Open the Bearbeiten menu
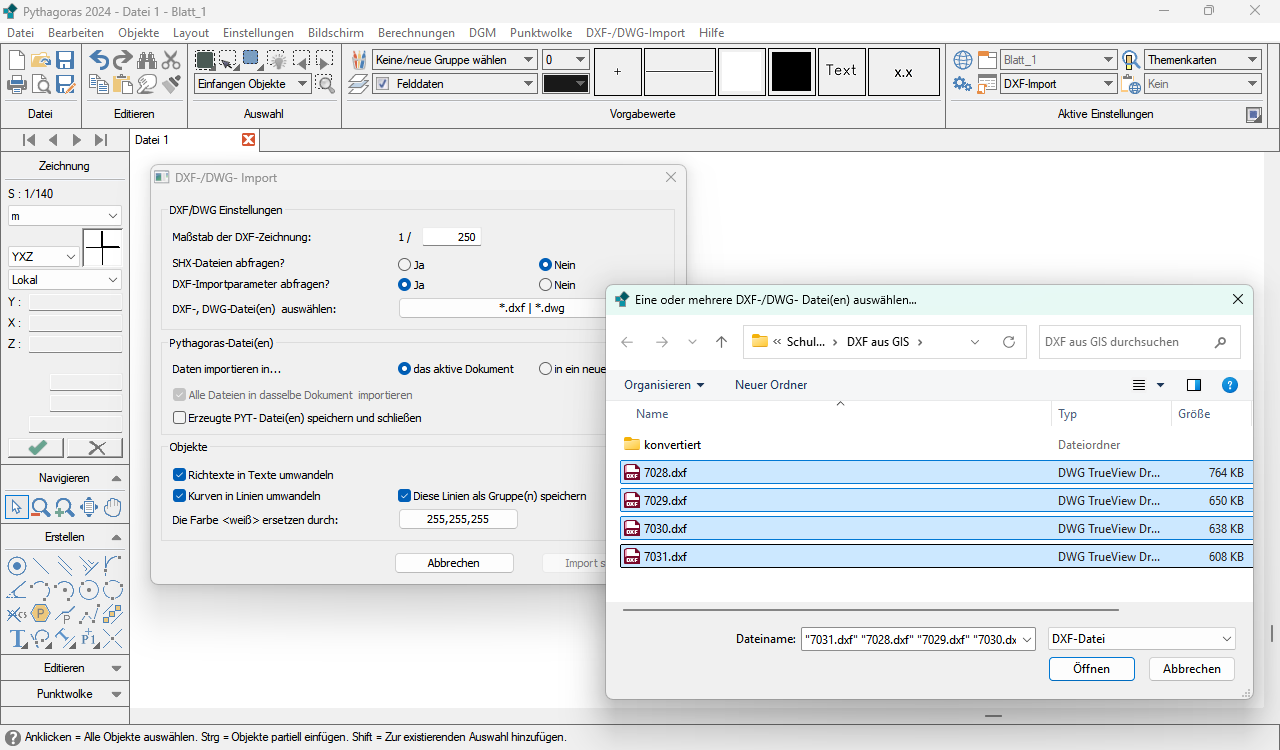The height and width of the screenshot is (750, 1280). (x=76, y=33)
